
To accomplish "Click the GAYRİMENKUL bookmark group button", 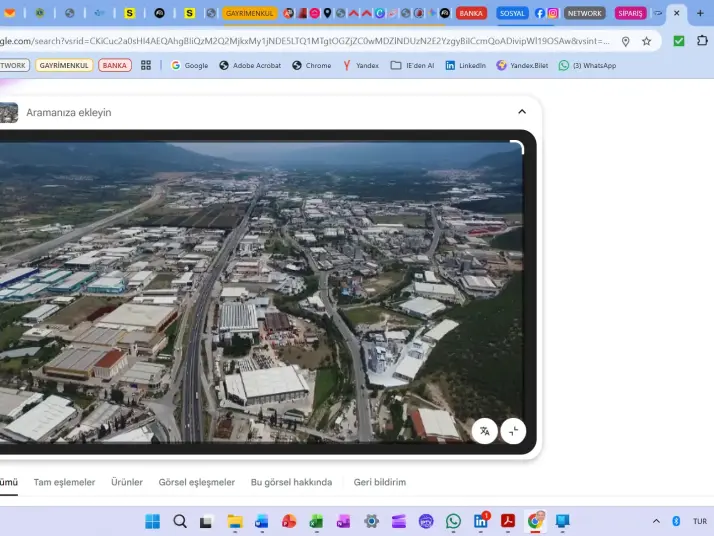I will [x=65, y=65].
